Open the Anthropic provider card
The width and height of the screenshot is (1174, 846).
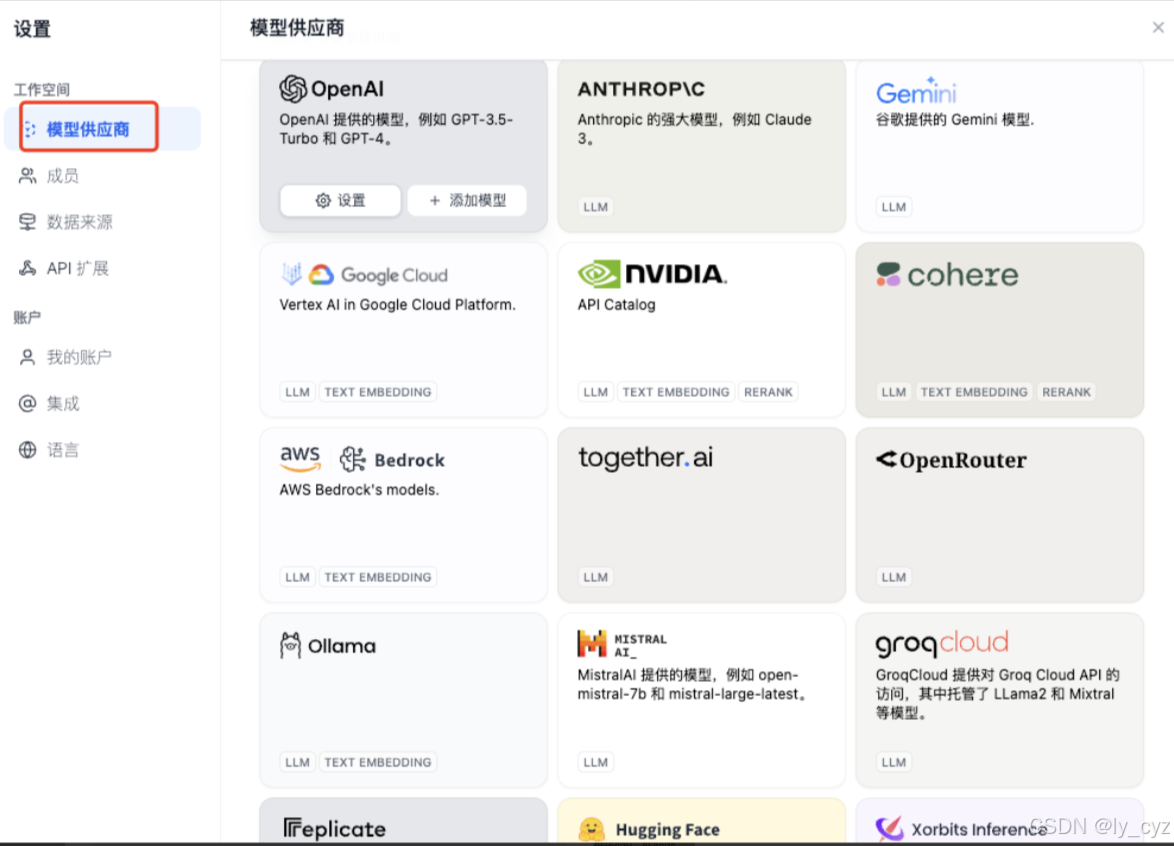[x=700, y=145]
